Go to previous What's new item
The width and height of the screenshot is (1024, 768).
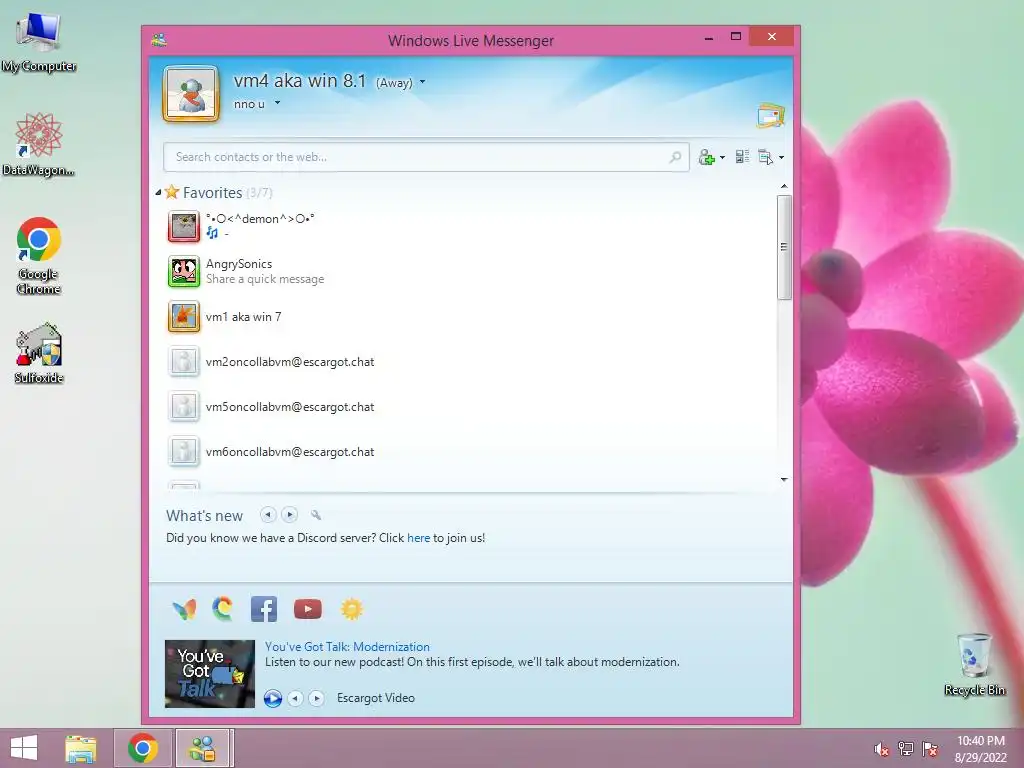coord(268,515)
